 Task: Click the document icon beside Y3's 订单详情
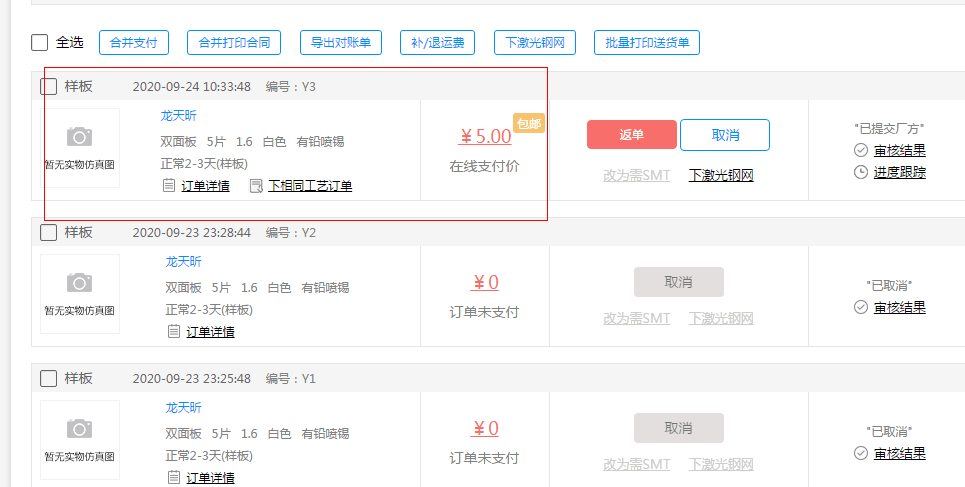coord(169,185)
